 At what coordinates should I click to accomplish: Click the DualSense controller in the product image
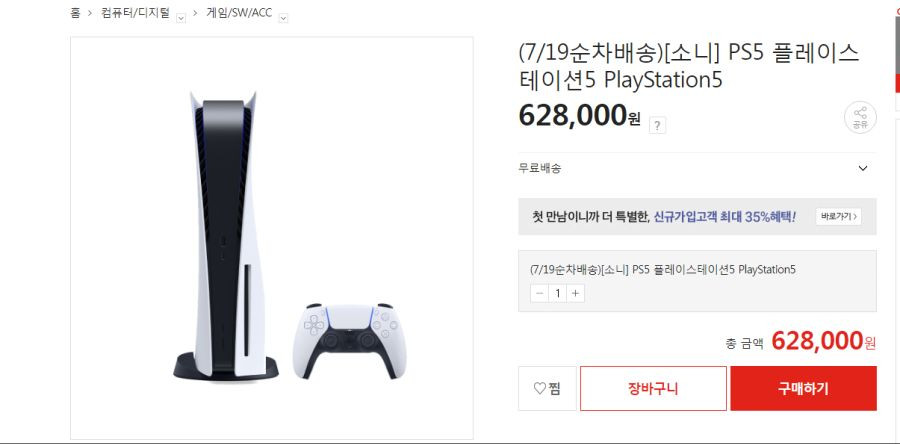pos(349,341)
